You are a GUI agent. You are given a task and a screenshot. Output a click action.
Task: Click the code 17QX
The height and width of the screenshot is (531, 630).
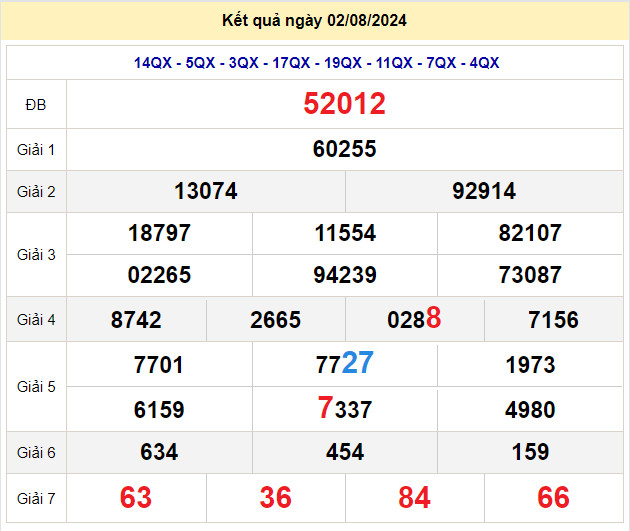(x=291, y=63)
